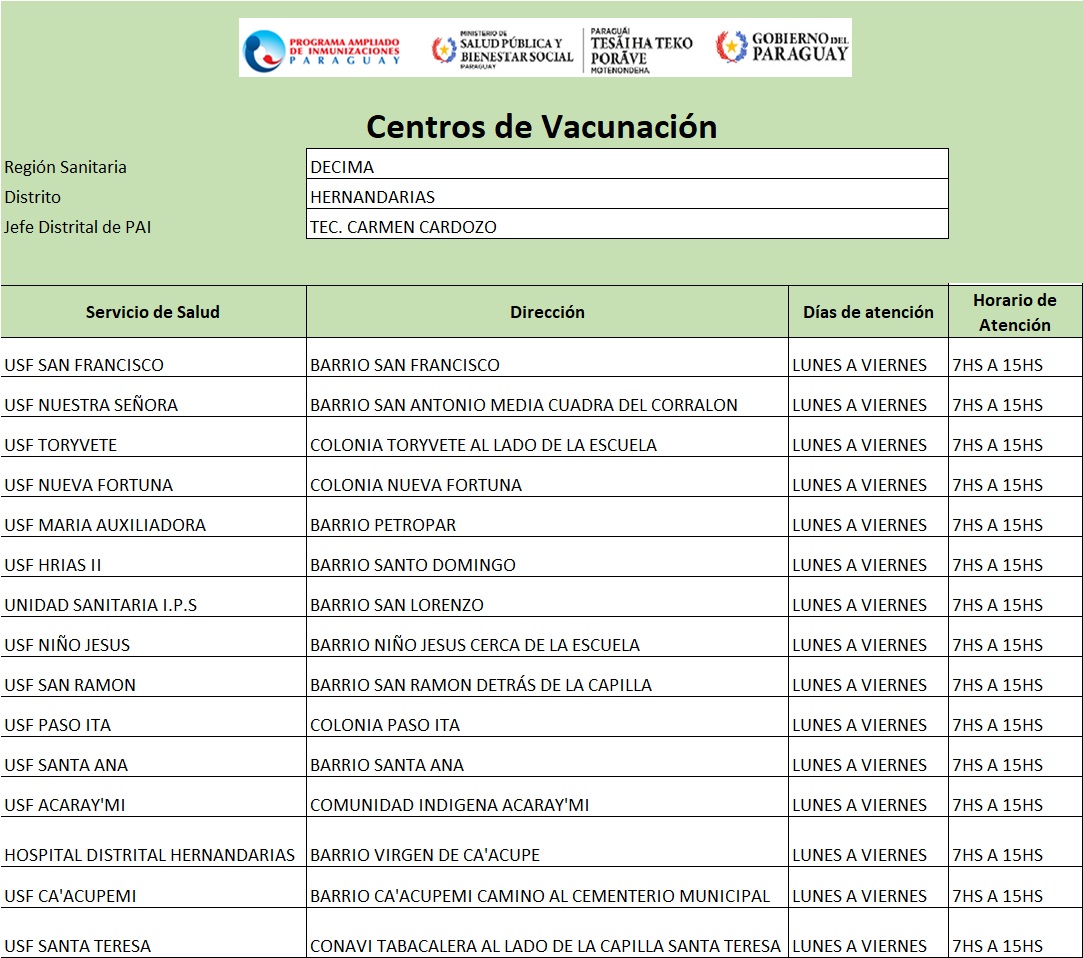Select the Centros de Vacunación title

pos(541,127)
